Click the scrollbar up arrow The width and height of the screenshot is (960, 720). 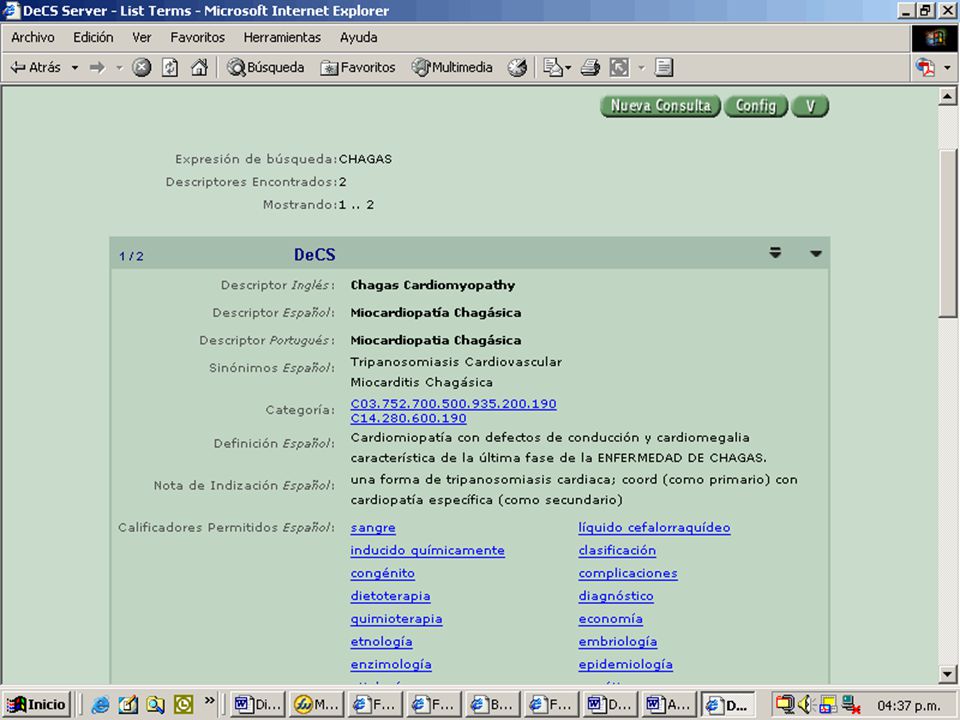pos(947,96)
